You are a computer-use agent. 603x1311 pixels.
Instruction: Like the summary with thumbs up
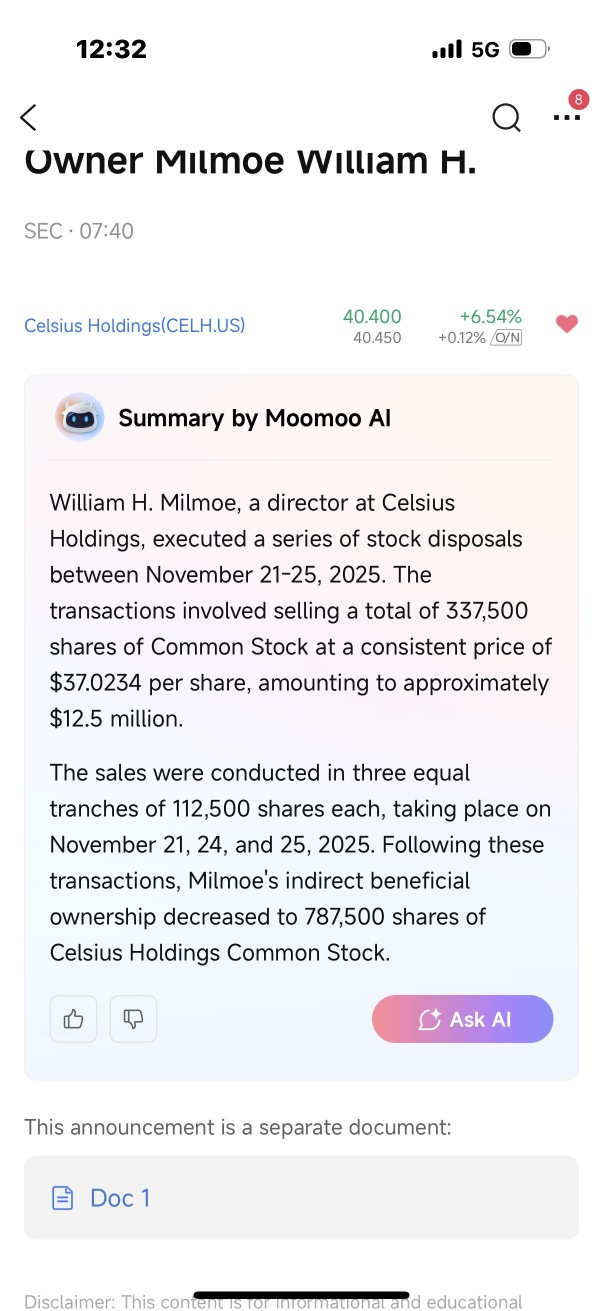[x=74, y=1019]
